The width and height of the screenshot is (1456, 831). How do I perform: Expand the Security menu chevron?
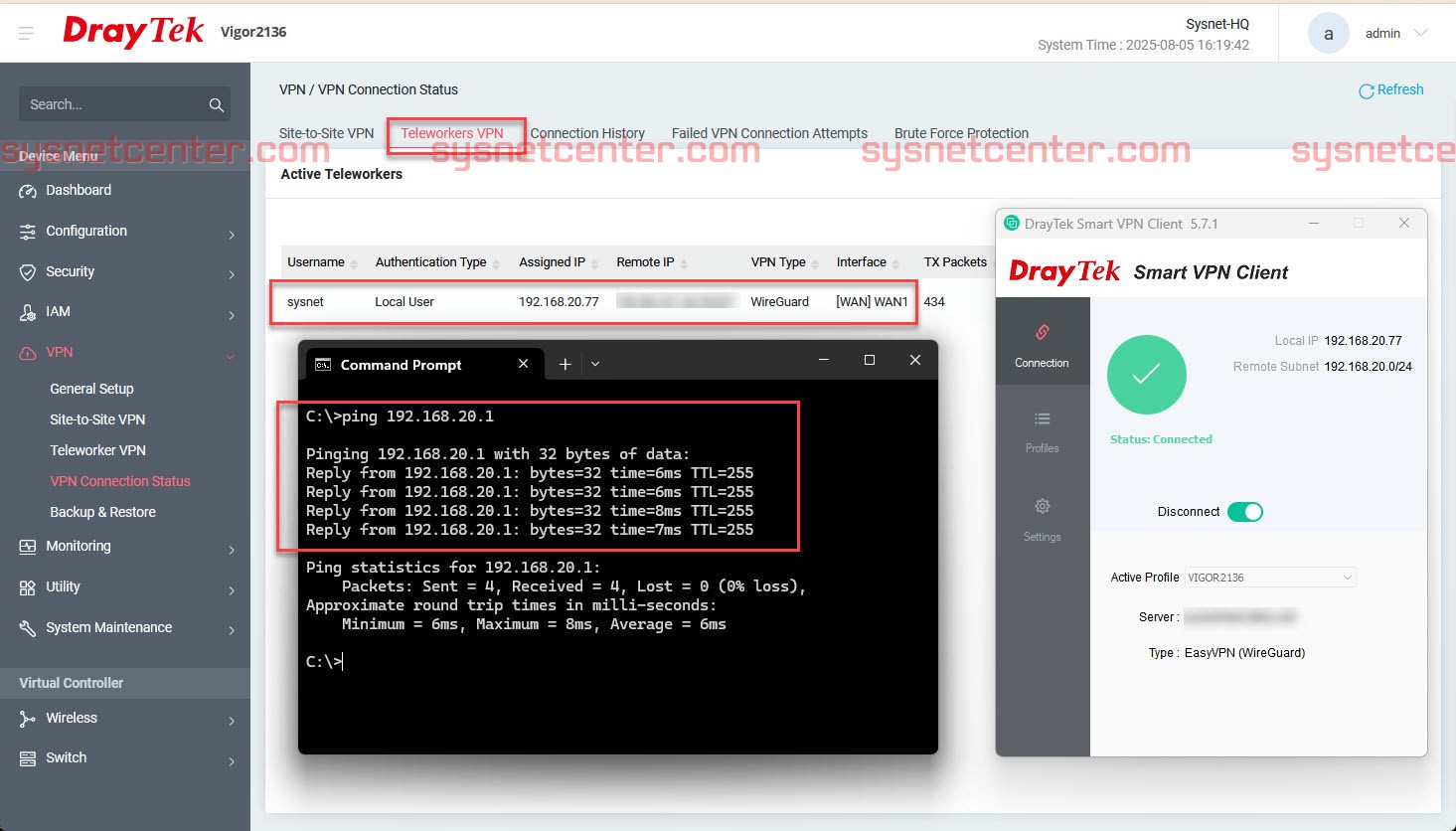(232, 274)
